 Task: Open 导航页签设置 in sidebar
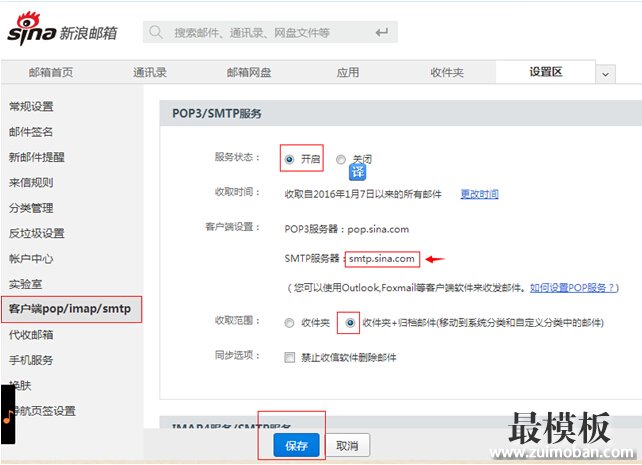(43, 411)
